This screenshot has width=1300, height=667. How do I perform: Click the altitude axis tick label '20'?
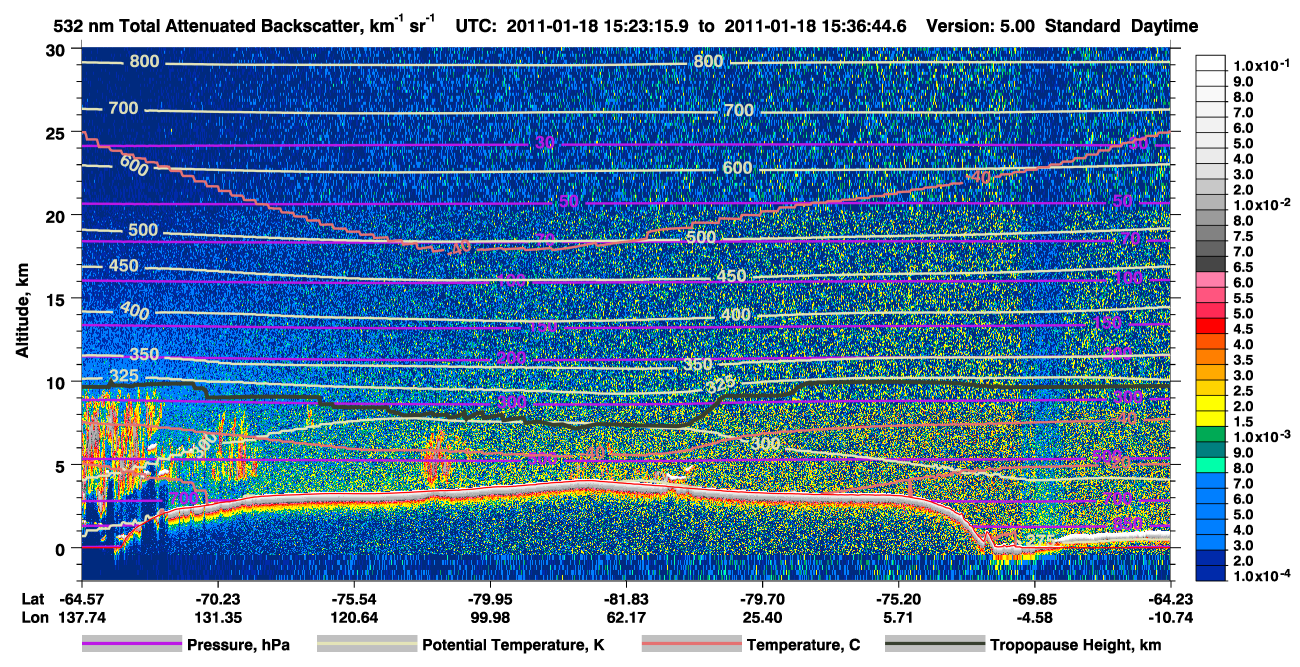57,216
